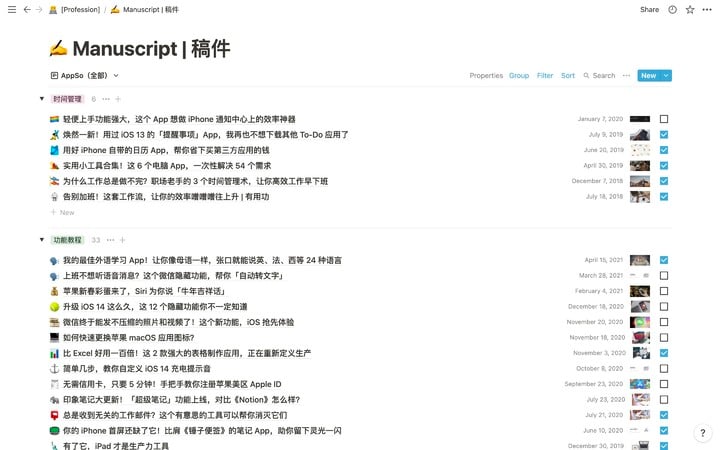Open options dots for 时间管理 group
This screenshot has height=450, width=720.
(x=106, y=99)
